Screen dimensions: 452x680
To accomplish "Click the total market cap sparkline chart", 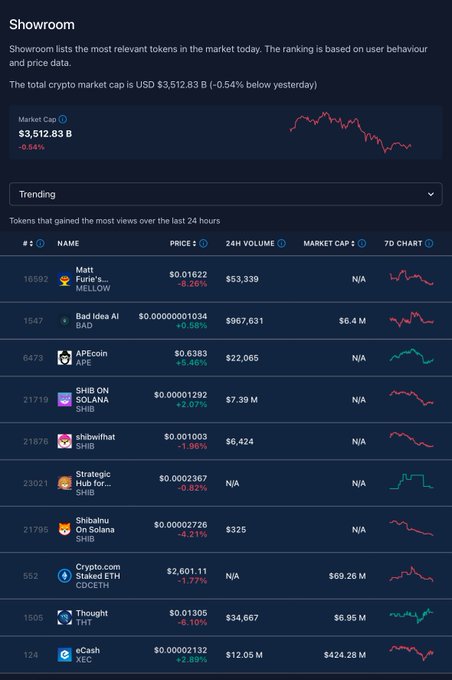I will [x=350, y=132].
